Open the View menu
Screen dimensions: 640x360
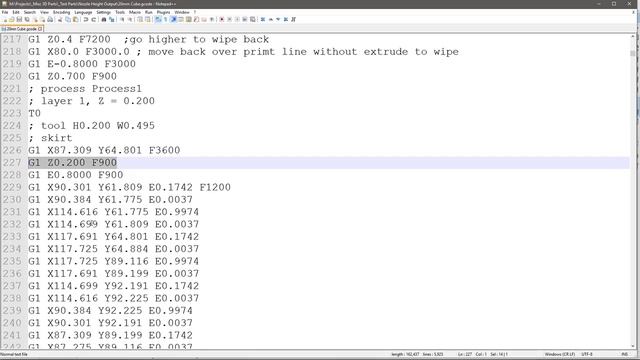[x=44, y=12]
